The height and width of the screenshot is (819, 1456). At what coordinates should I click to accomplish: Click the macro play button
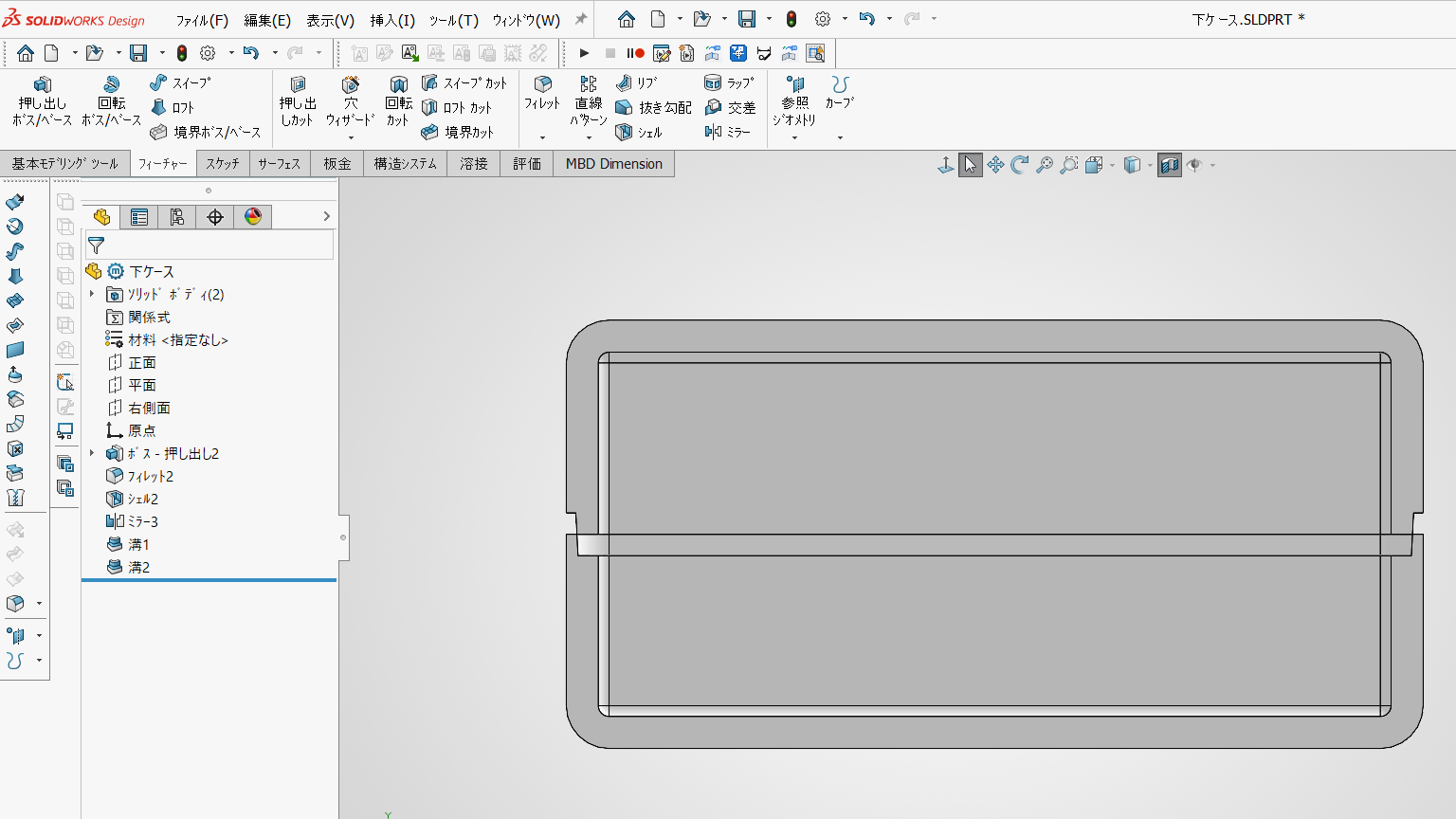point(584,53)
